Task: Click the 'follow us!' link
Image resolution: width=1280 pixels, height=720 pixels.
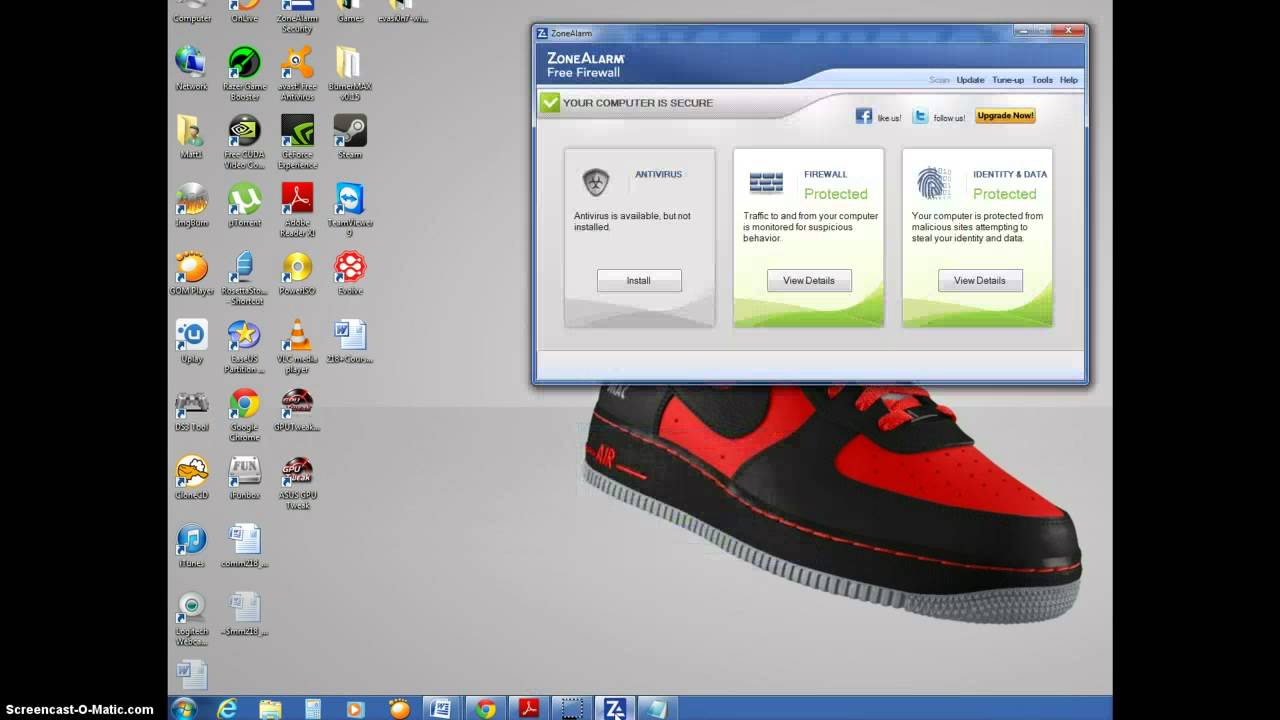Action: pyautogui.click(x=949, y=118)
